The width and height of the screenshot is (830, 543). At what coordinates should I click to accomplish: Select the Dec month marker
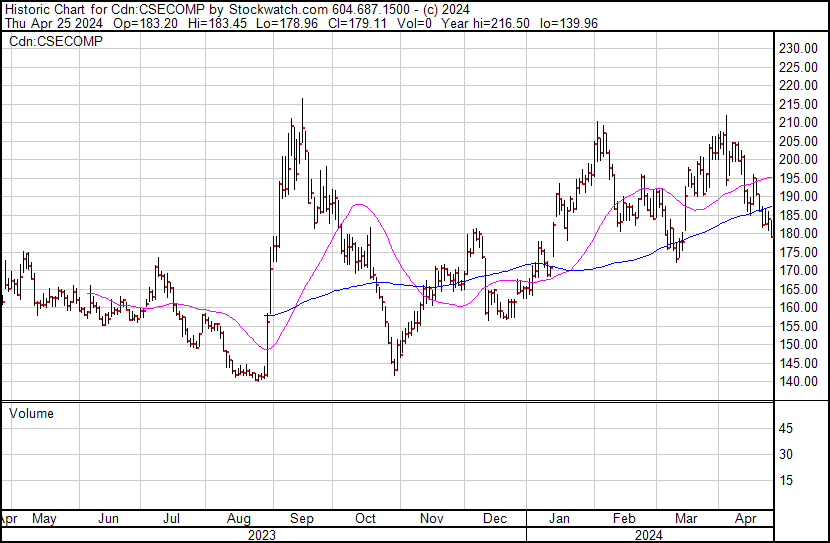tap(493, 519)
